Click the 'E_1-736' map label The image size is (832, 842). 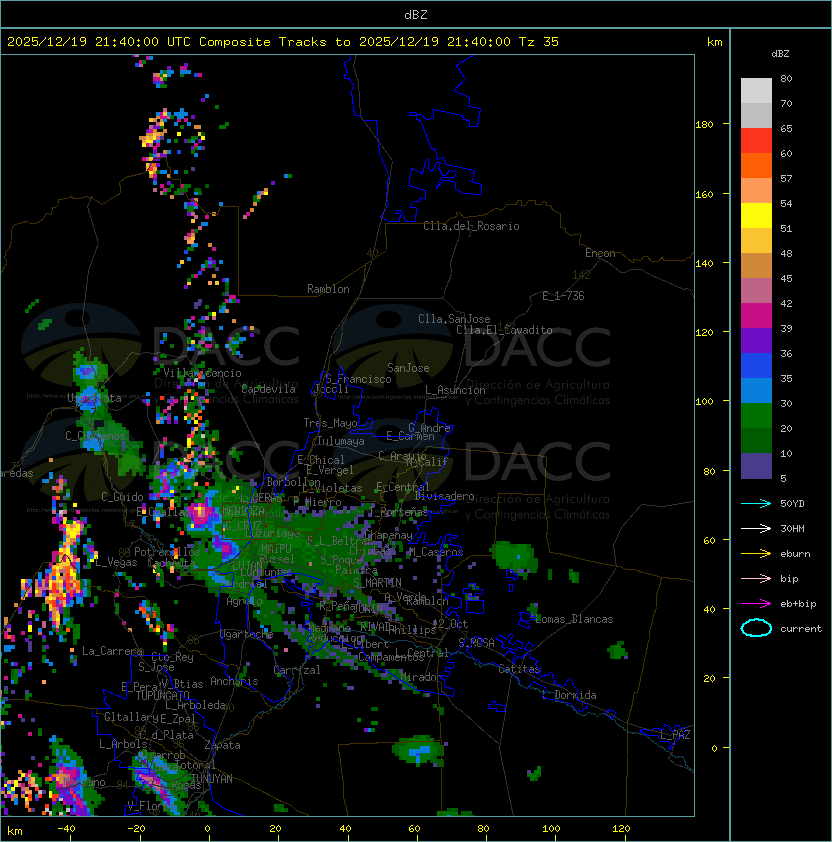point(563,296)
